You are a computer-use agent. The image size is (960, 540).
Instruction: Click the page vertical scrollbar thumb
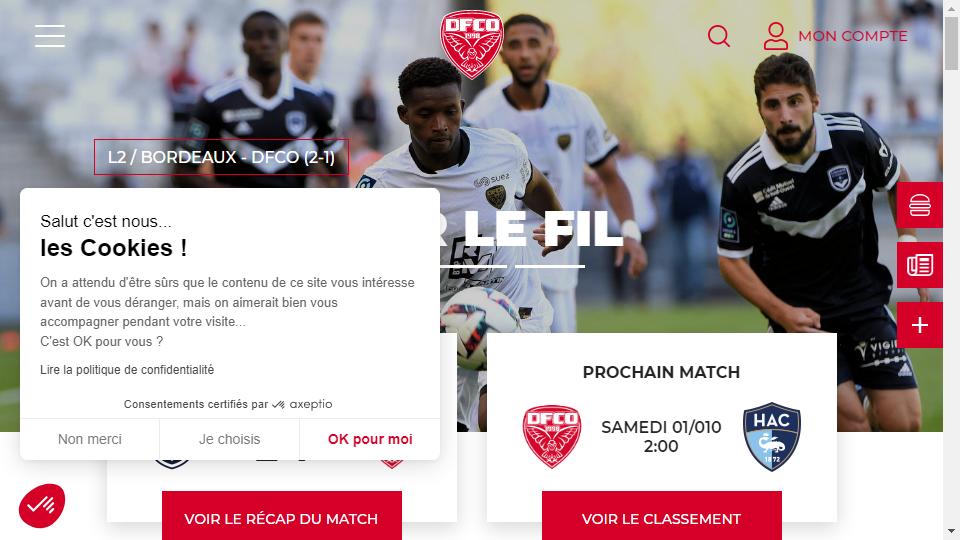(x=951, y=43)
